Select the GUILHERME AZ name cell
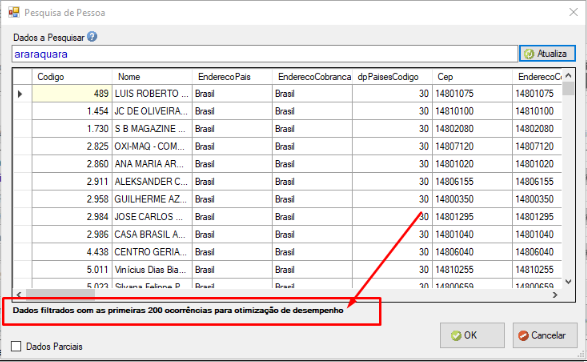587x362 pixels. [152, 199]
